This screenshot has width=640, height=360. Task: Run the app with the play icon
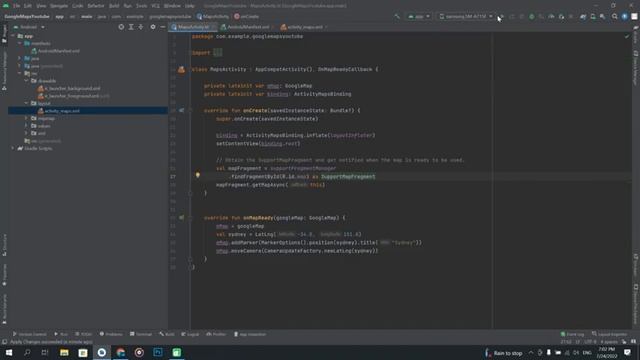click(x=502, y=17)
